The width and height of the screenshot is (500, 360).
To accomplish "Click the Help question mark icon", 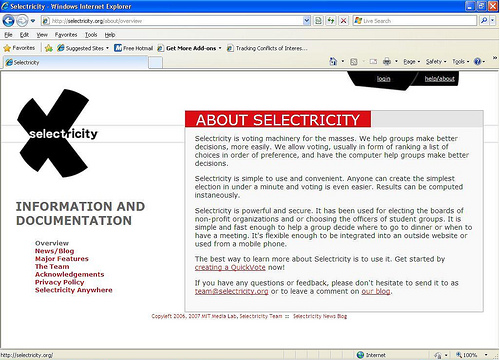I will (478, 62).
